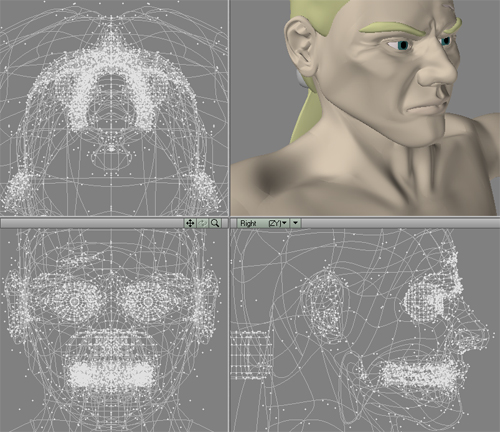Select the pan move arrows icon
The image size is (500, 432).
(x=190, y=223)
